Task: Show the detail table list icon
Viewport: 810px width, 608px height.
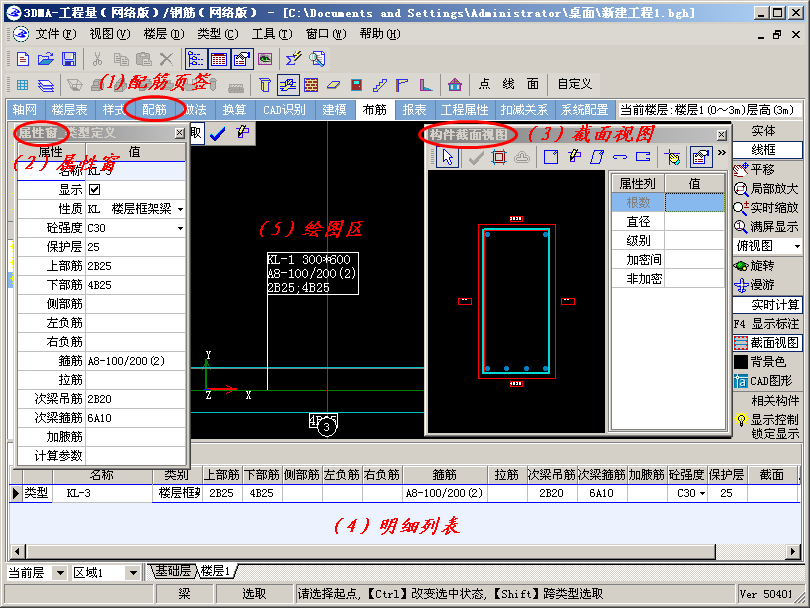Action: click(x=219, y=59)
